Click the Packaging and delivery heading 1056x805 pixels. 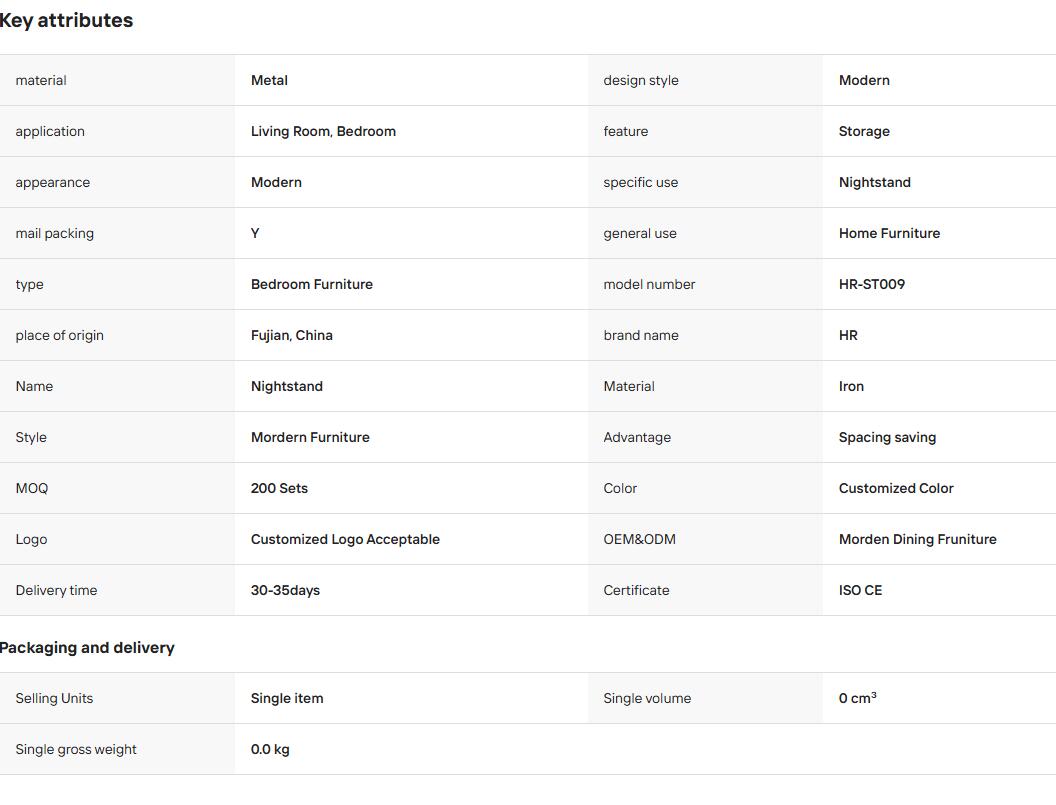tap(87, 647)
